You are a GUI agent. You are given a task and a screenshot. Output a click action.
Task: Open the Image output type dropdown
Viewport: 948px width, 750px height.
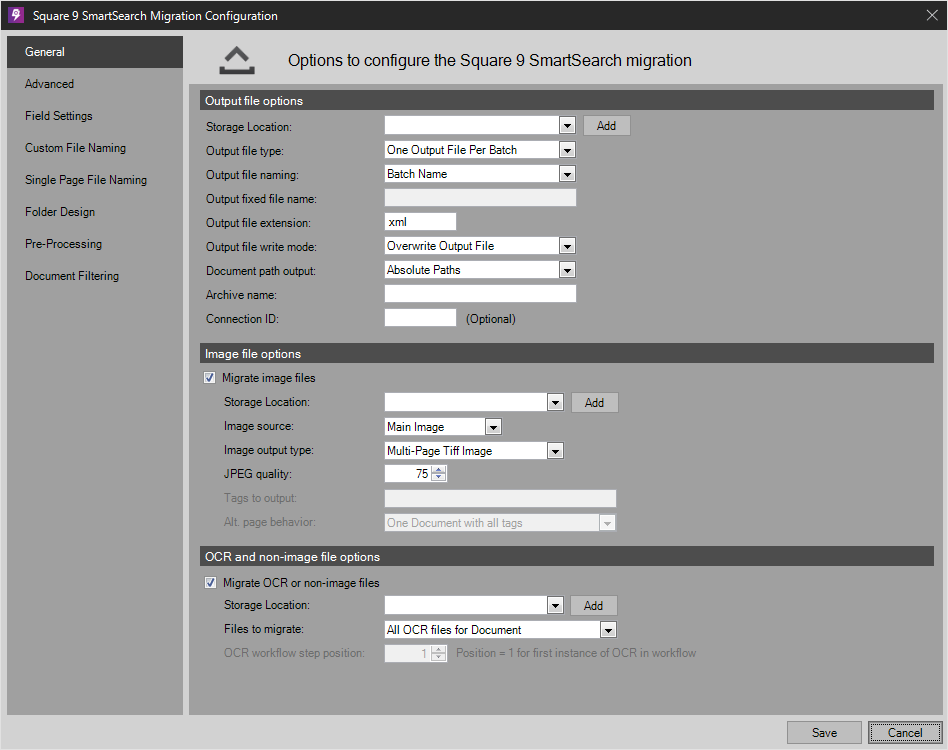coord(555,451)
